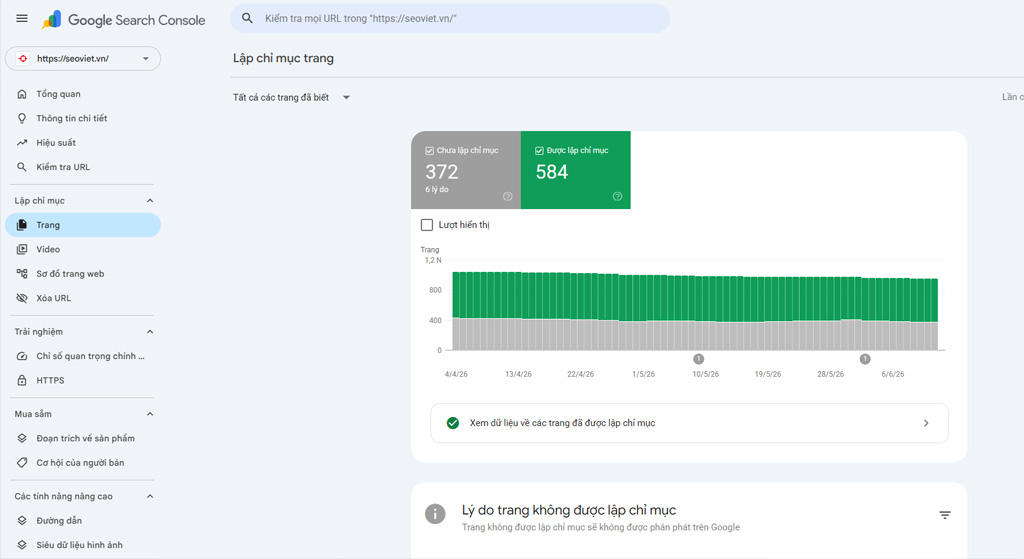Click the lock icon beside HTTPS
1024x559 pixels.
tap(22, 380)
